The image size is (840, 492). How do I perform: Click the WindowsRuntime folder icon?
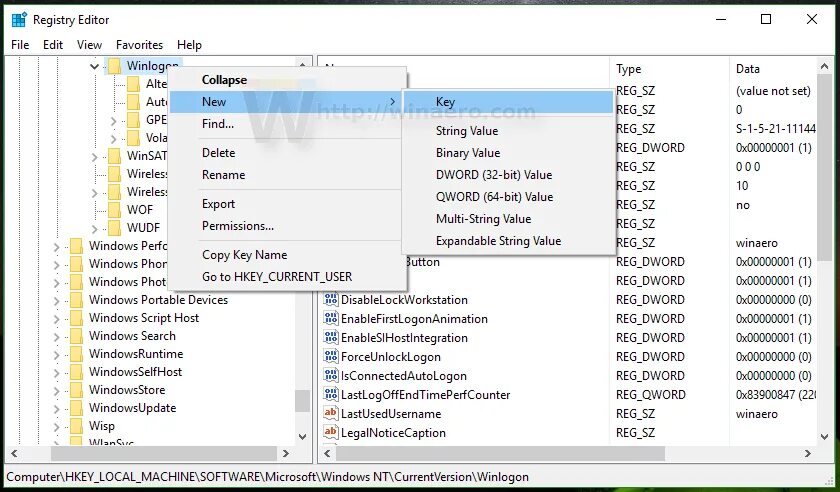[77, 354]
